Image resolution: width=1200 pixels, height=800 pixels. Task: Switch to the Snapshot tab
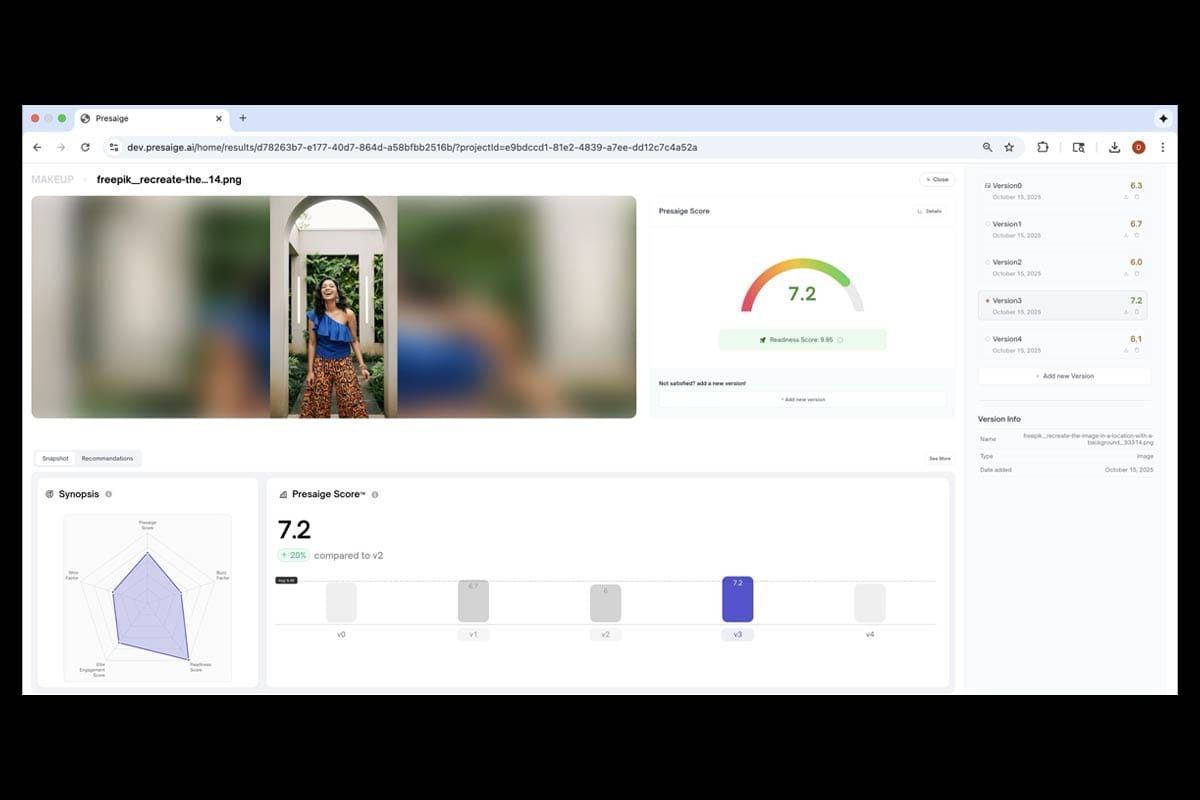[55, 458]
